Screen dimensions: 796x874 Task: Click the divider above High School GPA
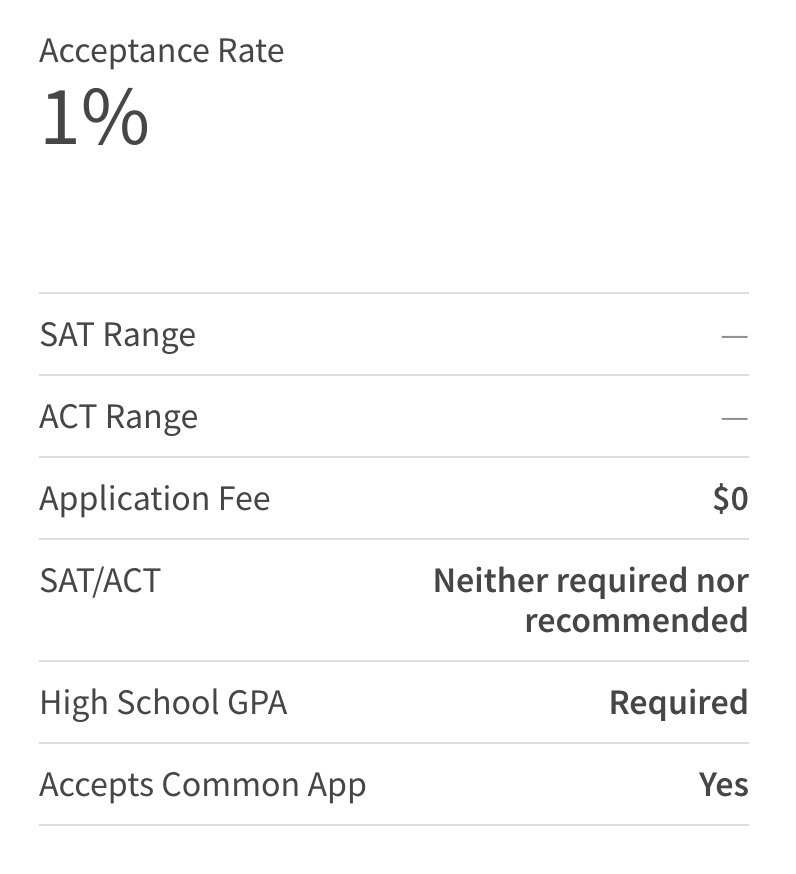tap(394, 661)
